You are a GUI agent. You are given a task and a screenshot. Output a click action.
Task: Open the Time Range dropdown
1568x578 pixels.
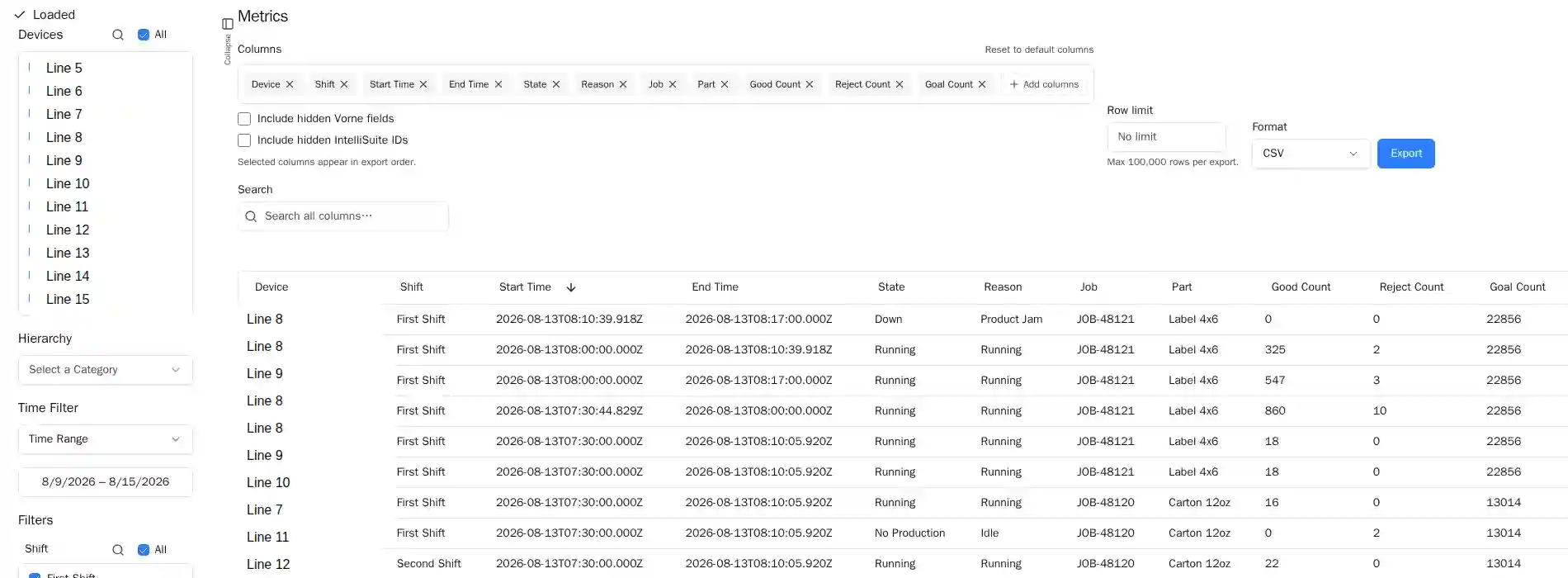[106, 439]
